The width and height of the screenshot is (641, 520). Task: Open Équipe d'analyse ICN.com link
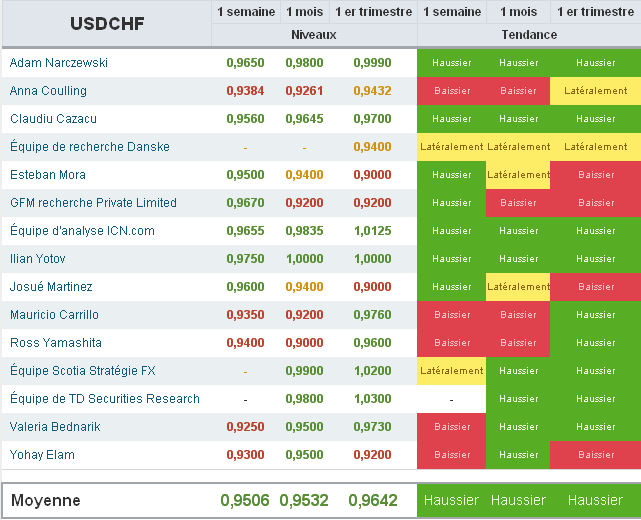(x=82, y=231)
